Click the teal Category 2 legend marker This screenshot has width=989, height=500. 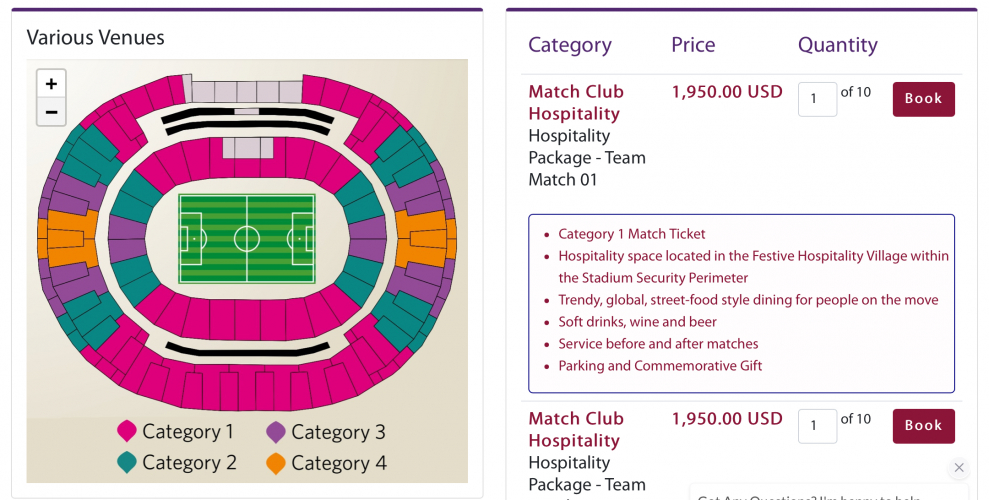127,463
